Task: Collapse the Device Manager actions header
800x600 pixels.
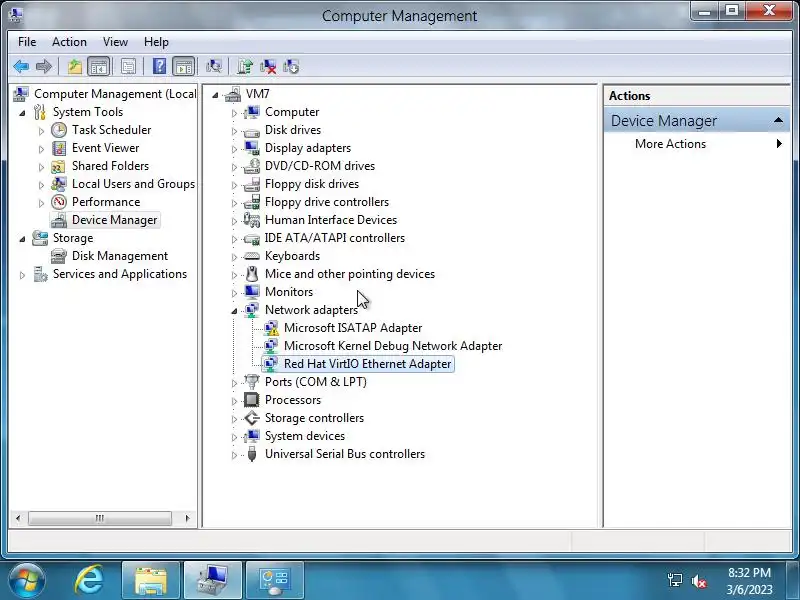Action: (778, 120)
